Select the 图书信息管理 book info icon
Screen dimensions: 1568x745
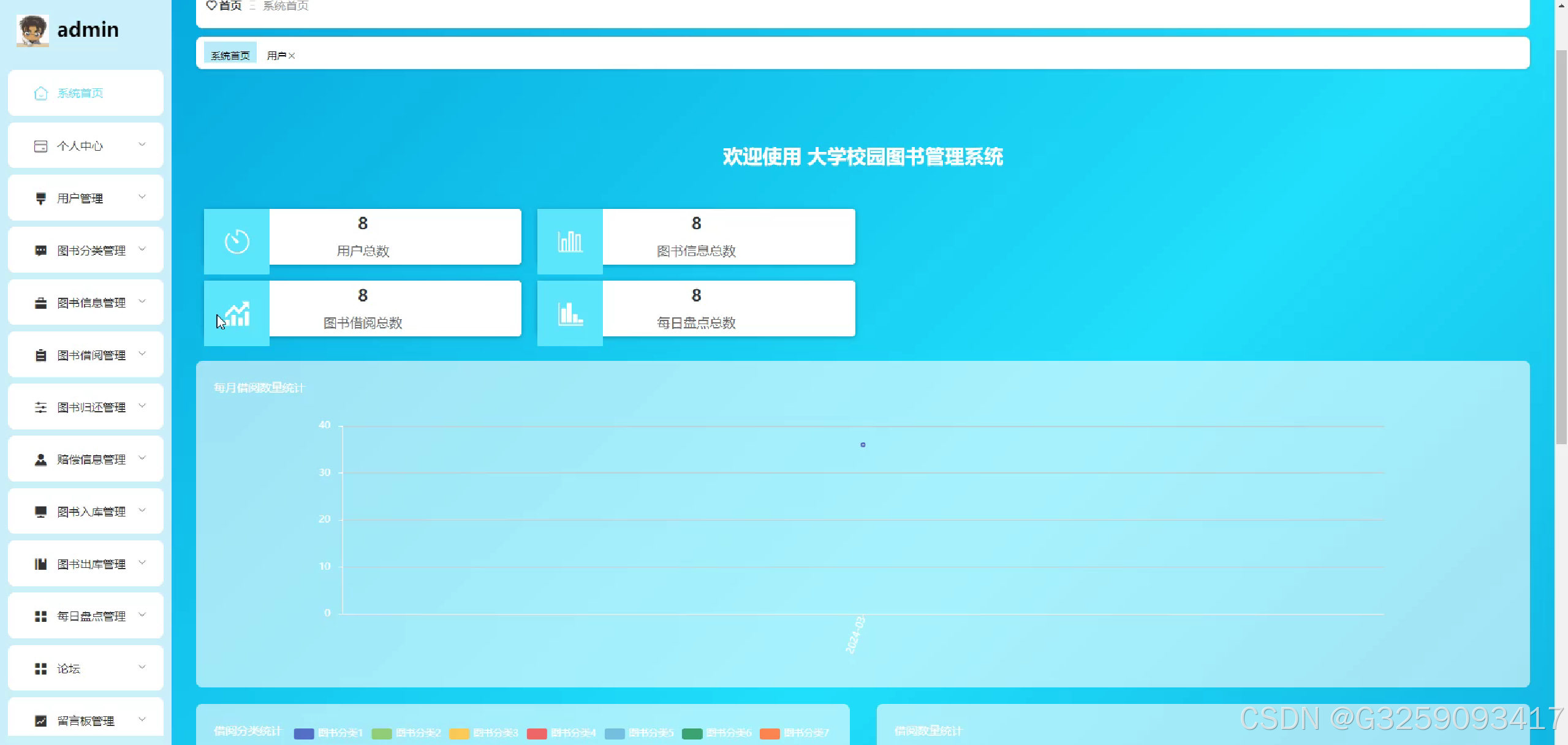click(x=40, y=301)
